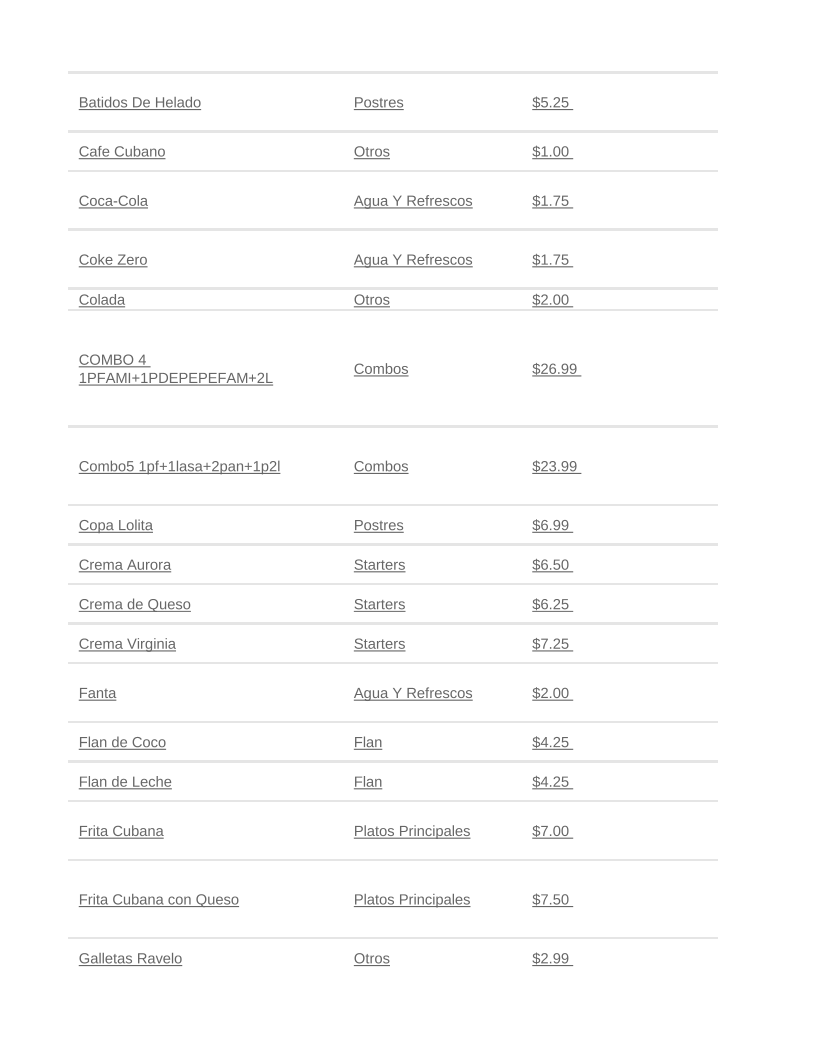Screen dimensions: 816x1056
Task: Select the Coke Zero item
Action: 113,260
